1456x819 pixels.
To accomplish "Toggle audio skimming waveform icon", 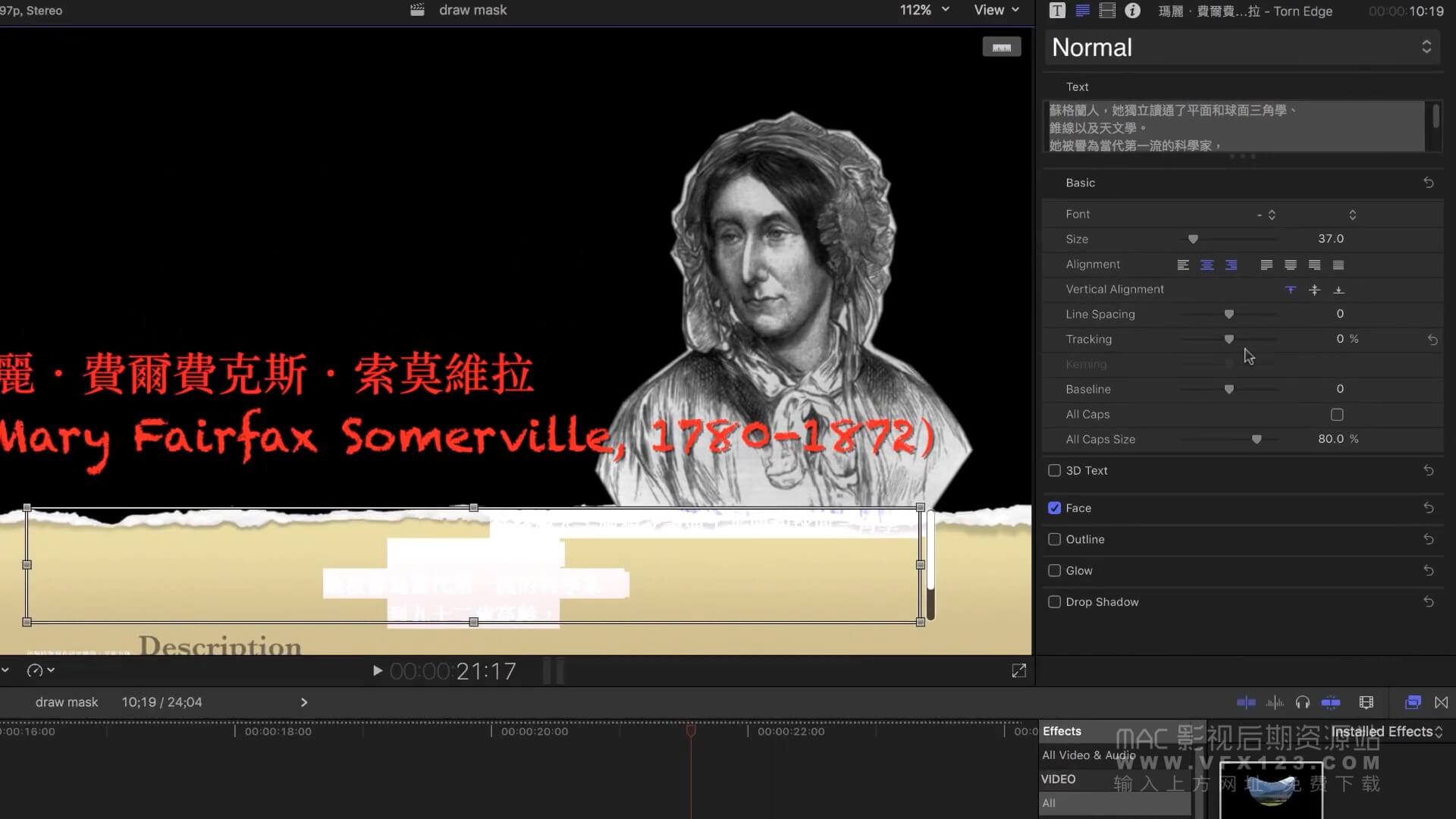I will click(1275, 703).
